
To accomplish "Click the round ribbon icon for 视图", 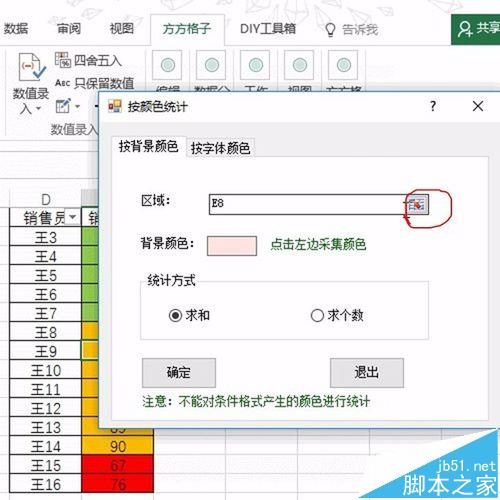I will (x=299, y=65).
